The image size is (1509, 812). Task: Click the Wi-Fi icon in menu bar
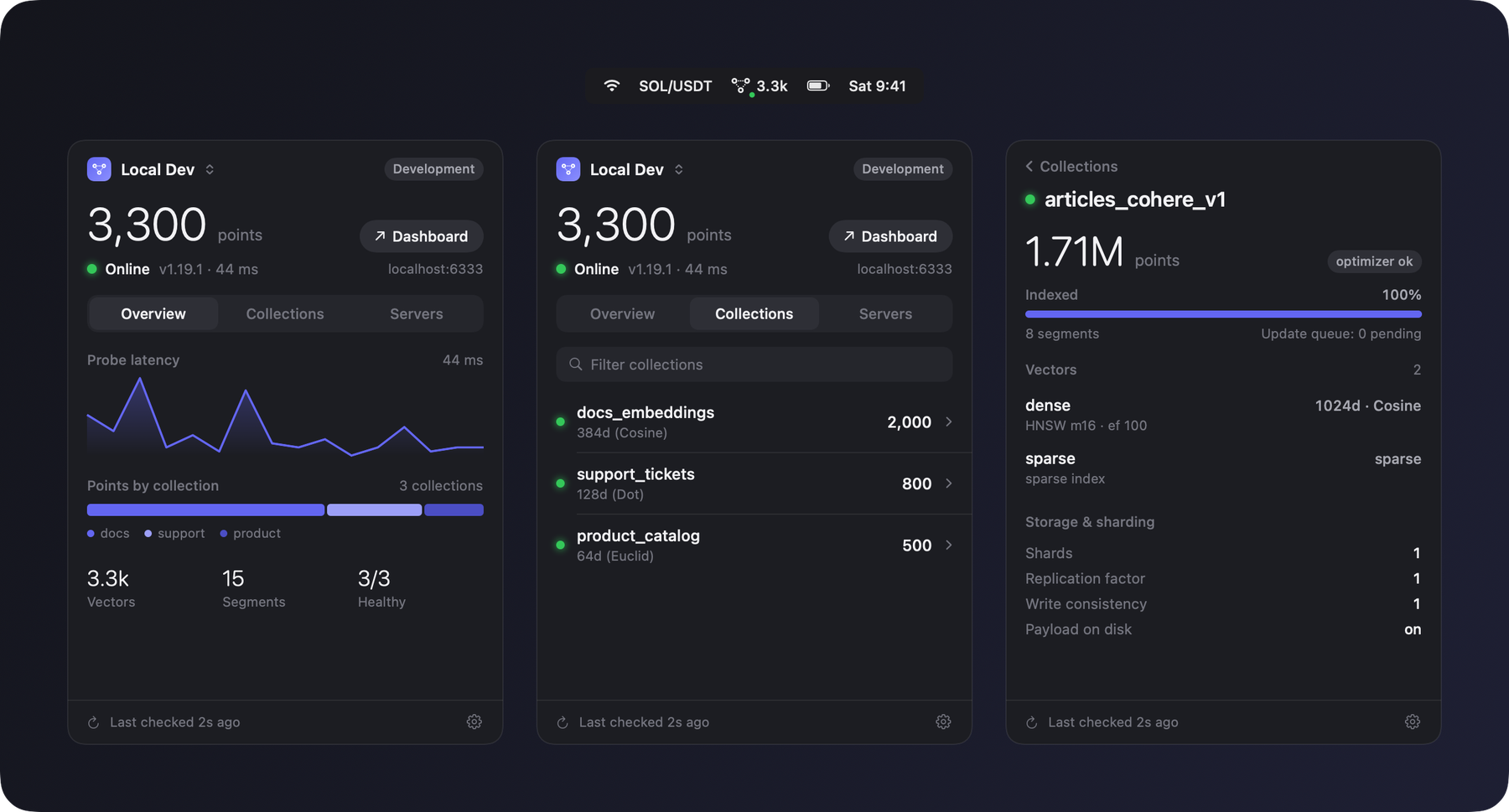pyautogui.click(x=612, y=85)
